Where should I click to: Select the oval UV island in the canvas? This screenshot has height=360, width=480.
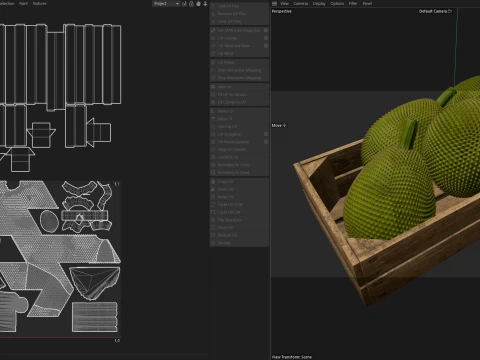click(49, 221)
